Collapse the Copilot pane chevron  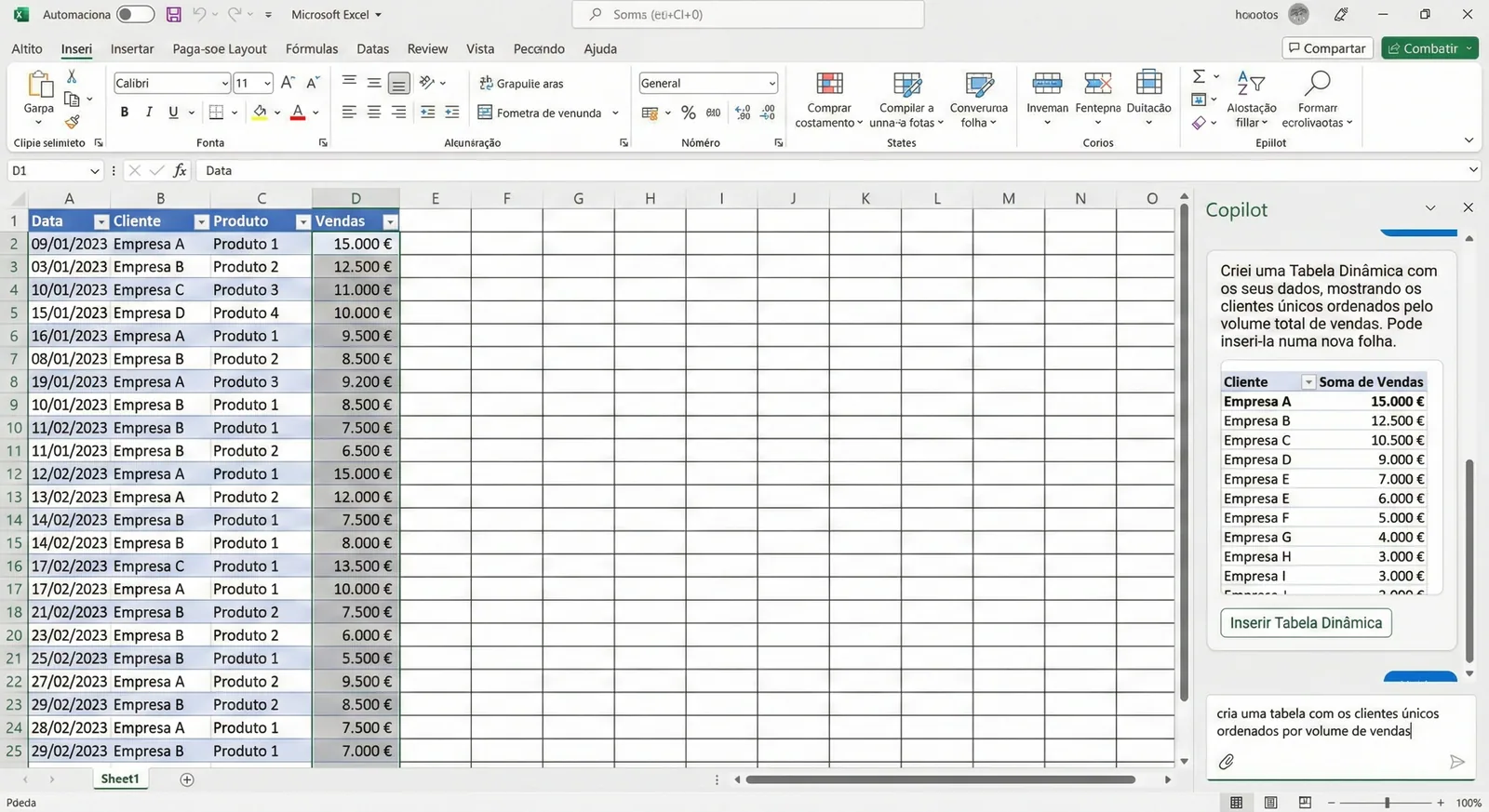[x=1430, y=208]
